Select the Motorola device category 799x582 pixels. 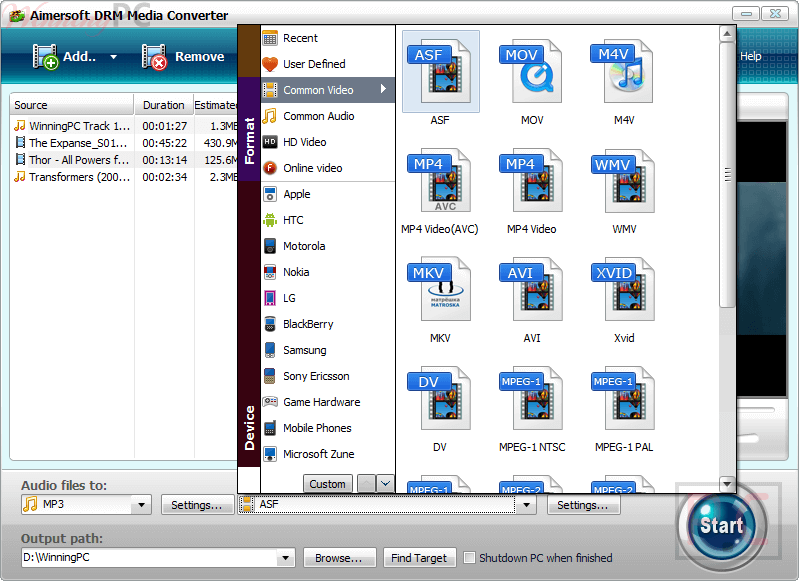(328, 246)
